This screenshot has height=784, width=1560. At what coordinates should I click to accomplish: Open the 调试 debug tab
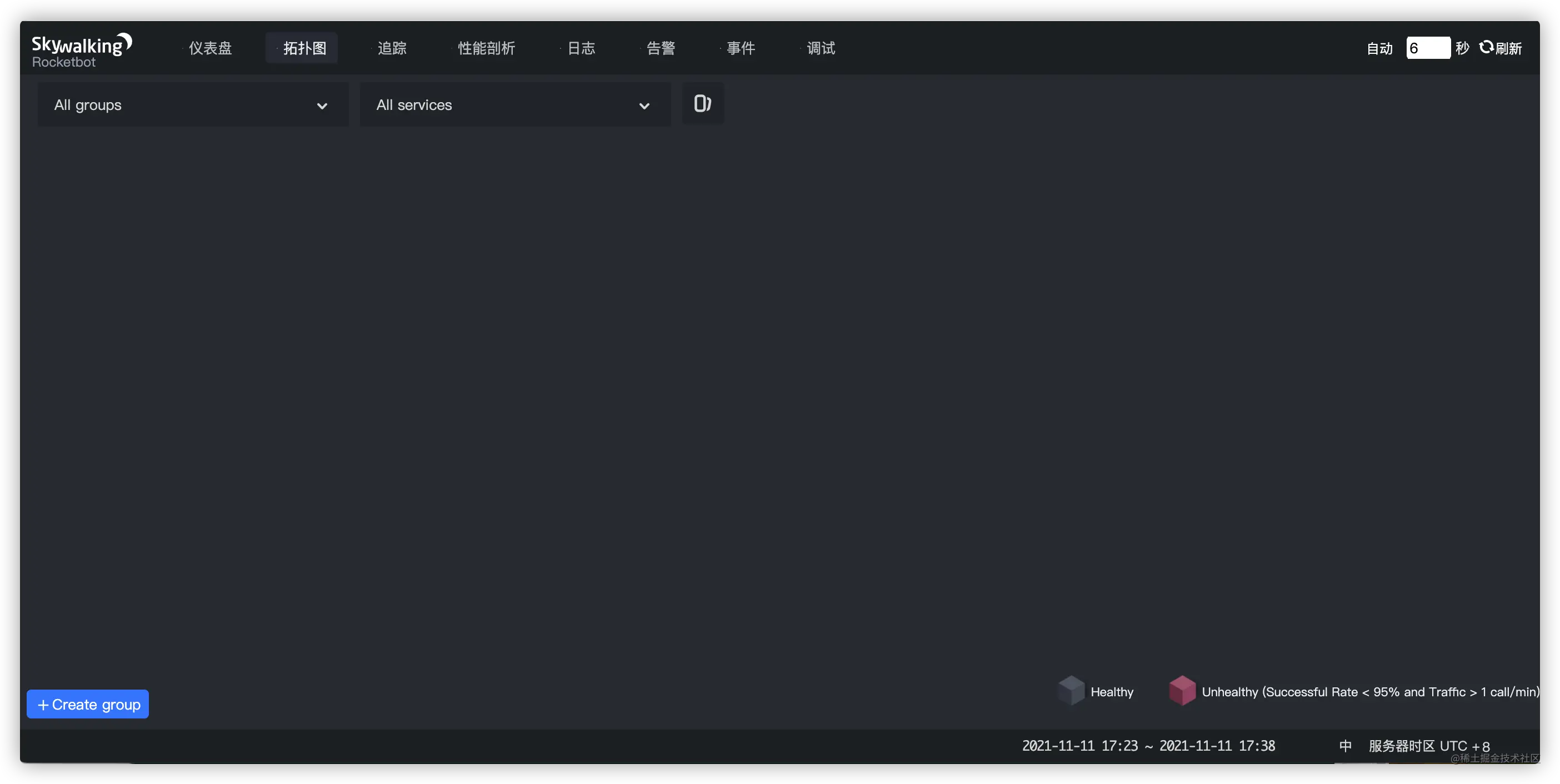(x=819, y=48)
